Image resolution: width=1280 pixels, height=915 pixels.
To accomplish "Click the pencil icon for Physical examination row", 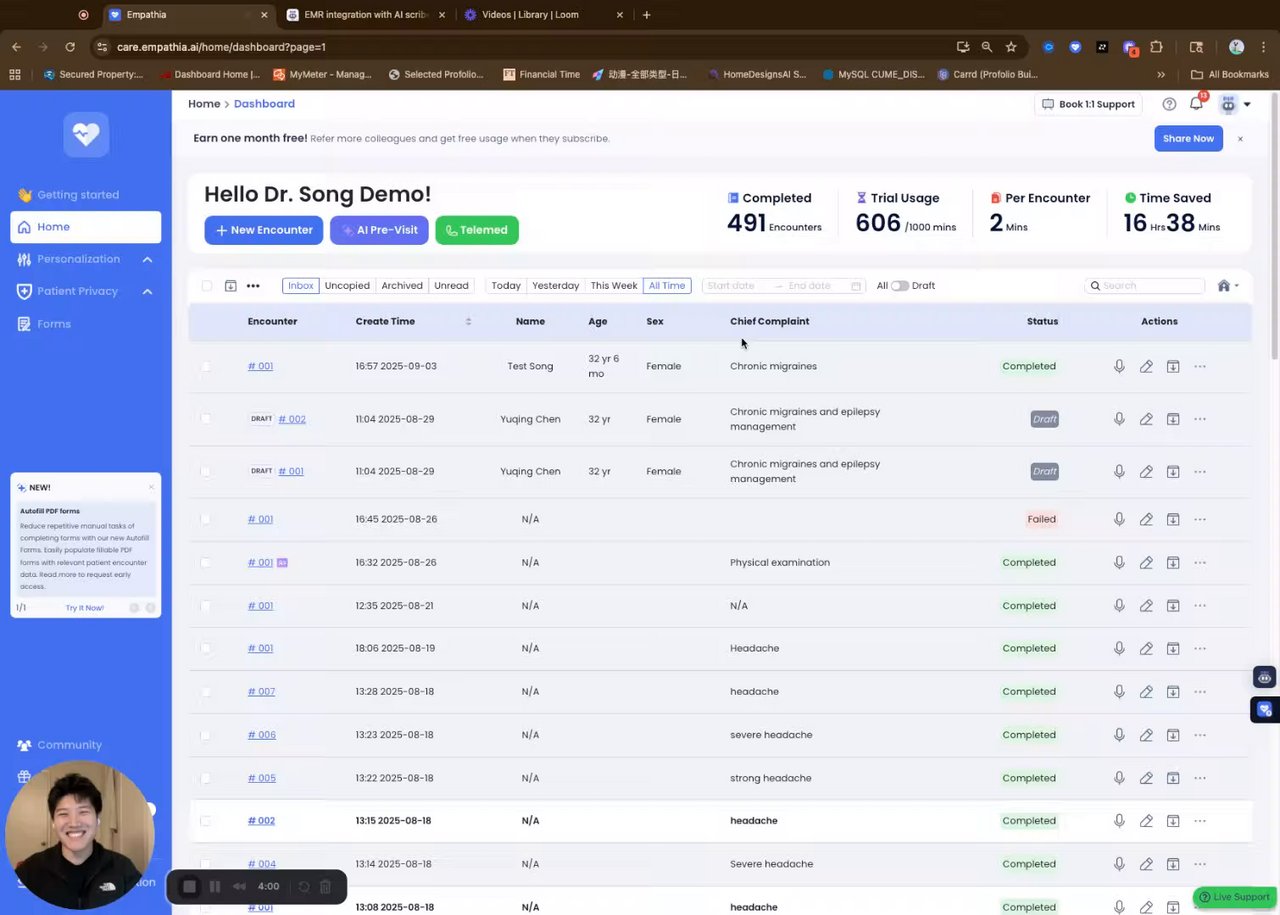I will tap(1146, 563).
